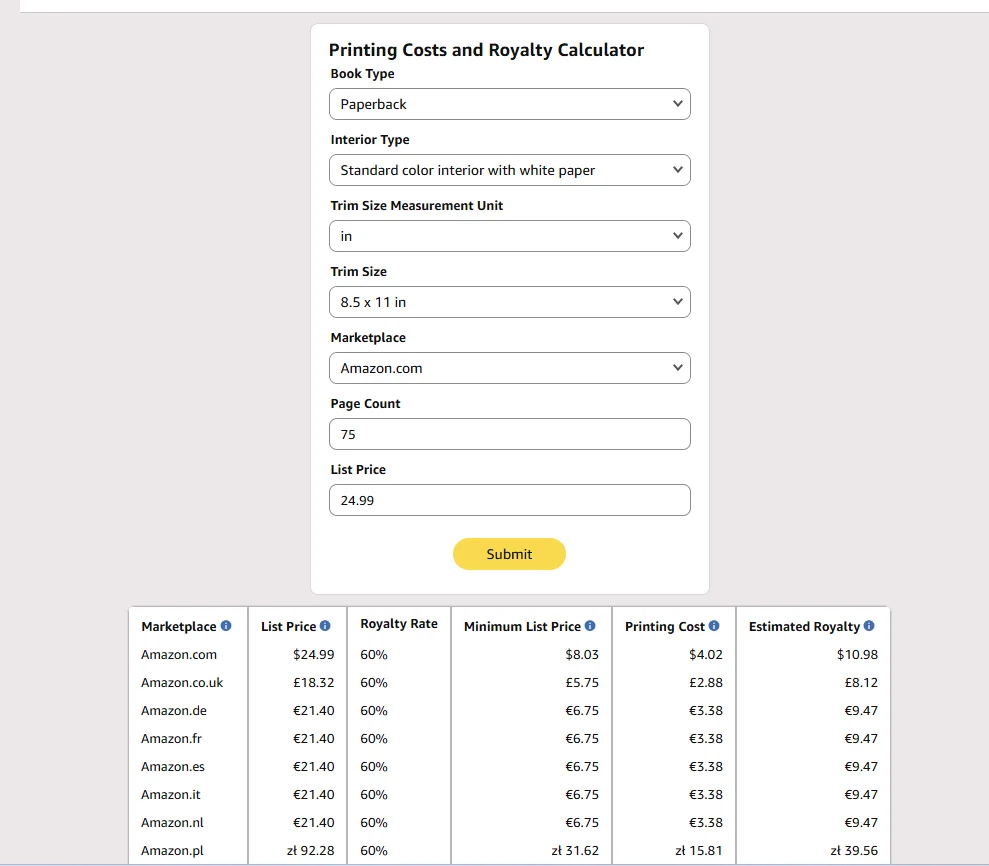Click the yellow Submit button

pyautogui.click(x=509, y=554)
